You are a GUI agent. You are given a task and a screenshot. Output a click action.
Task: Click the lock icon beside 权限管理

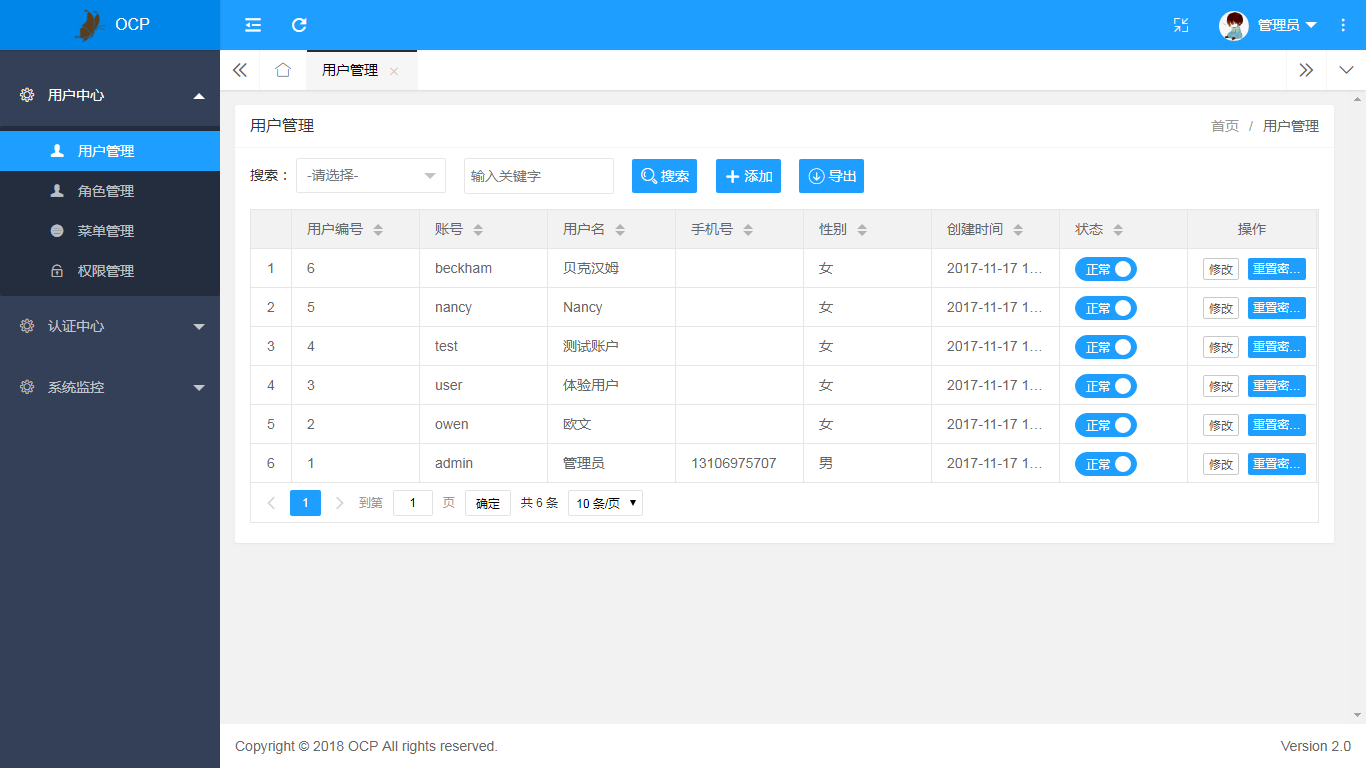(x=57, y=270)
